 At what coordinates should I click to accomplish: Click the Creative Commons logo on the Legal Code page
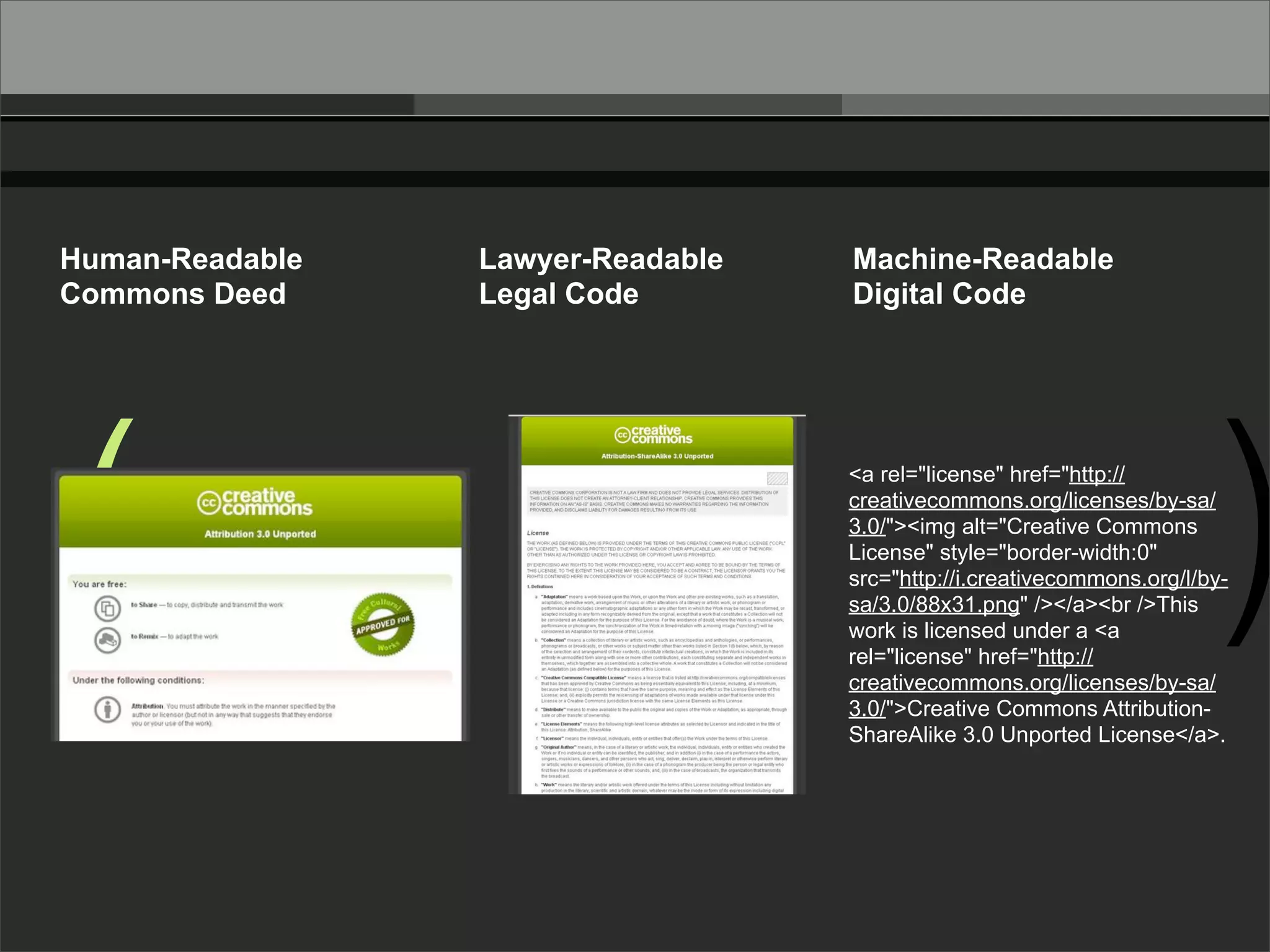[653, 434]
